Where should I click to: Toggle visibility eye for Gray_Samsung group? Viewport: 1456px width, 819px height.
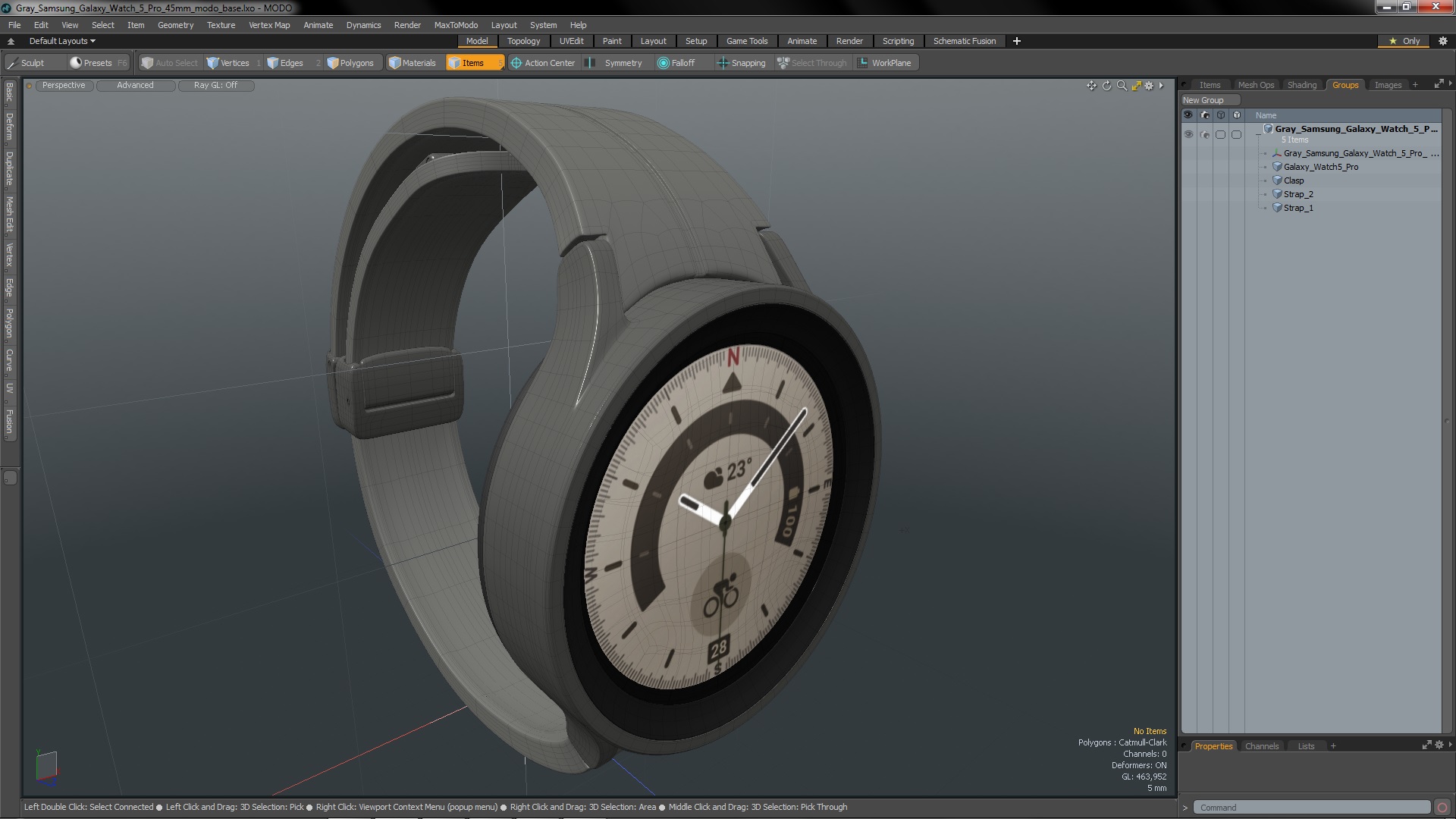pos(1188,134)
